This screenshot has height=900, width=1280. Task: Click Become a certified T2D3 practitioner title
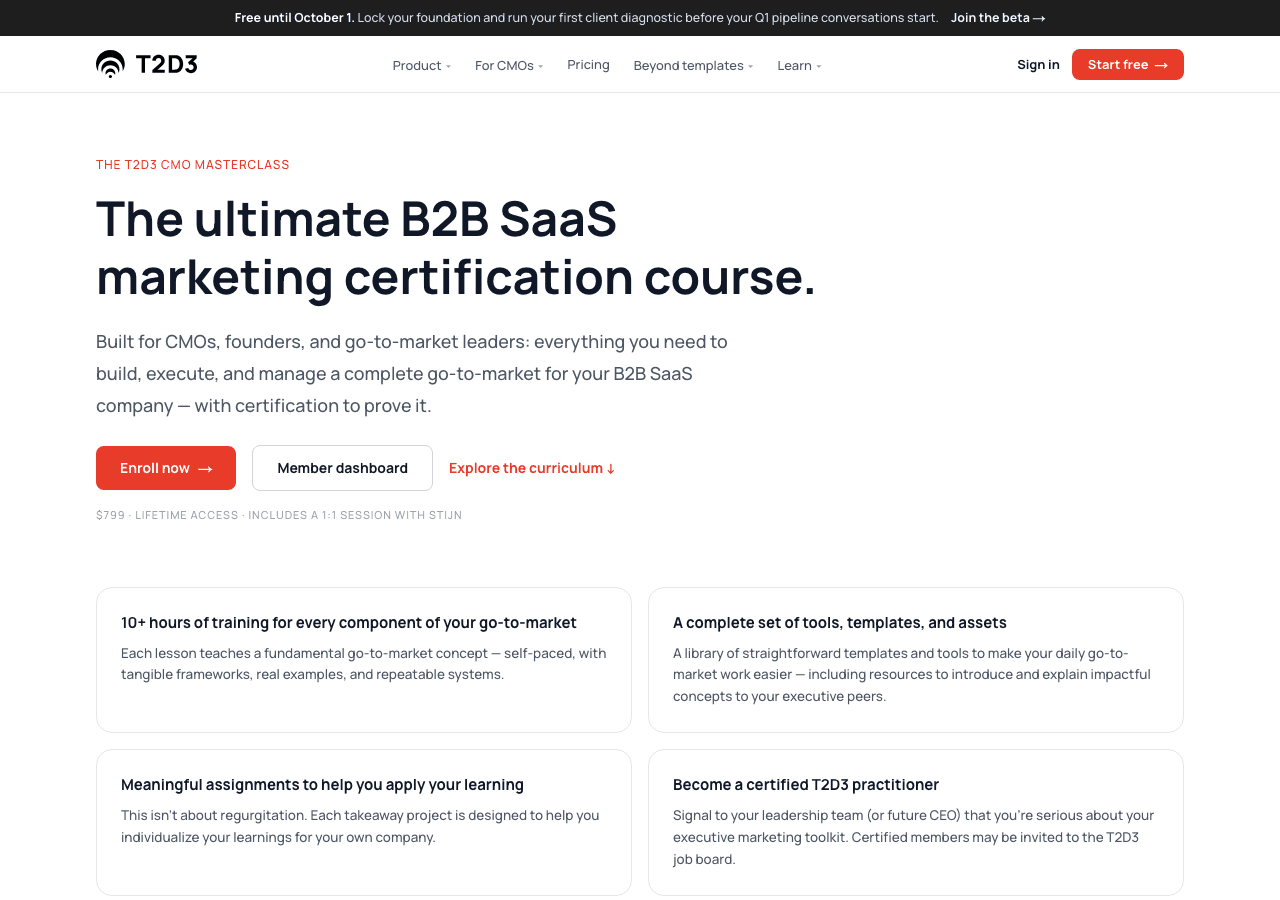coord(806,784)
